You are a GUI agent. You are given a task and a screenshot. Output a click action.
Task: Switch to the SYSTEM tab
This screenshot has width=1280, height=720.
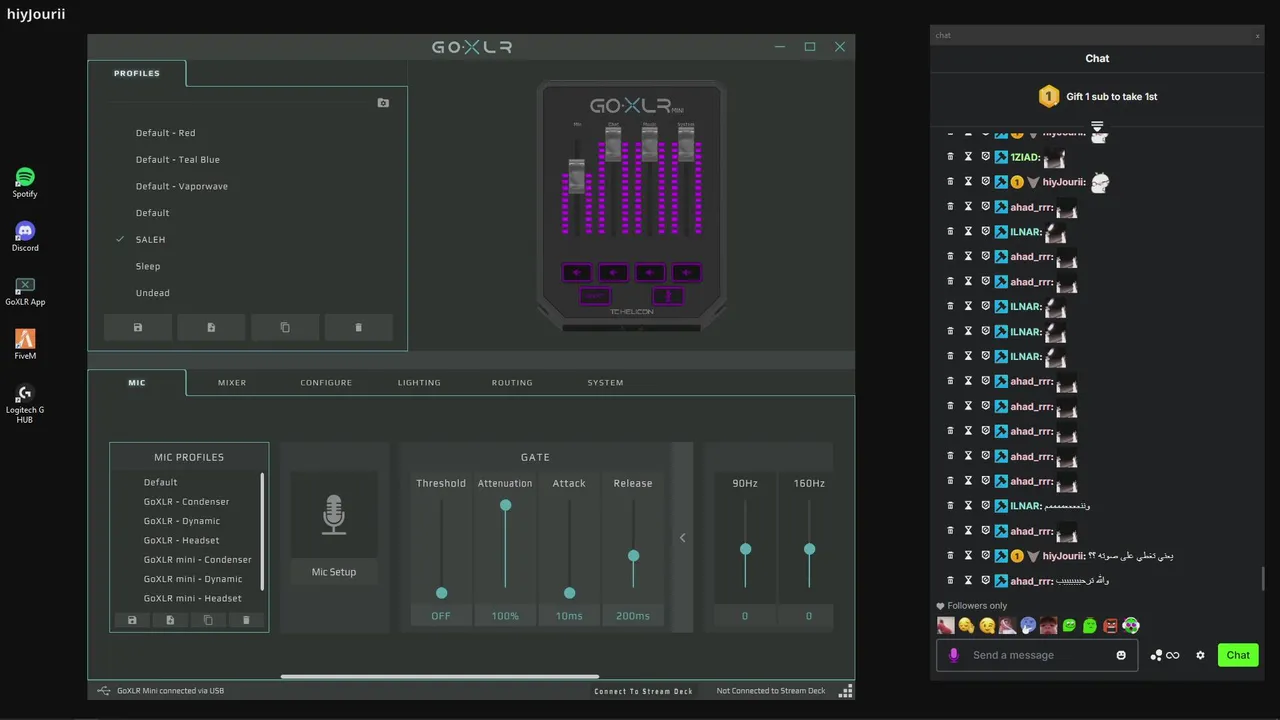click(605, 383)
